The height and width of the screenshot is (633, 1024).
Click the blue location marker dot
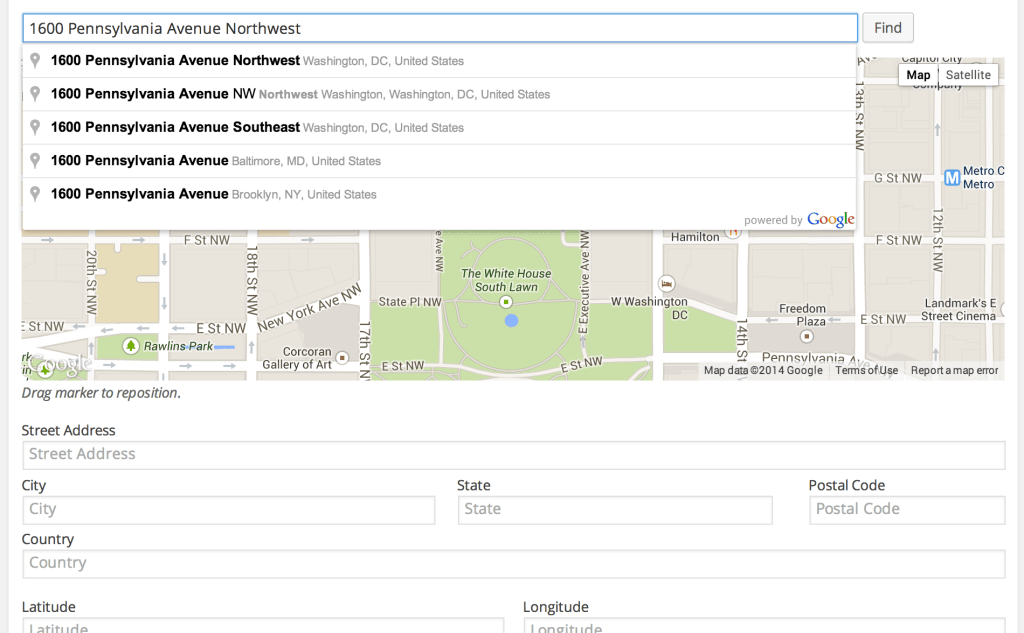click(x=511, y=321)
